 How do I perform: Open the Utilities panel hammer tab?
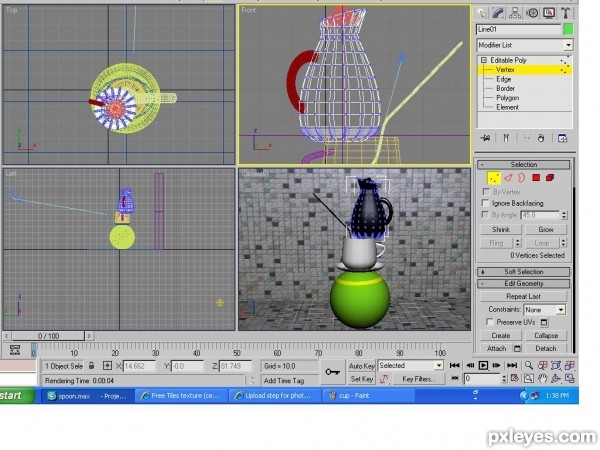point(566,13)
